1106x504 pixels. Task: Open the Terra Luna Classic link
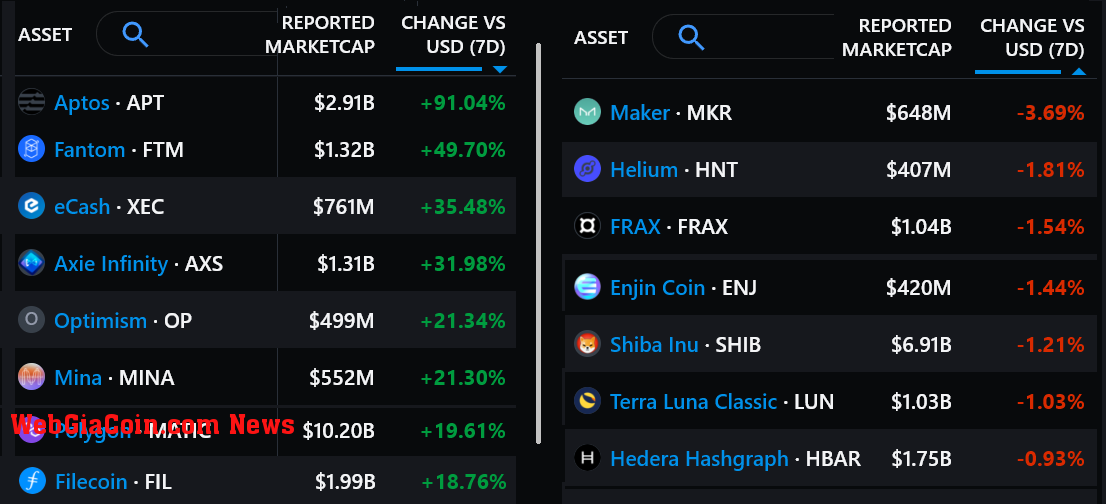[693, 402]
